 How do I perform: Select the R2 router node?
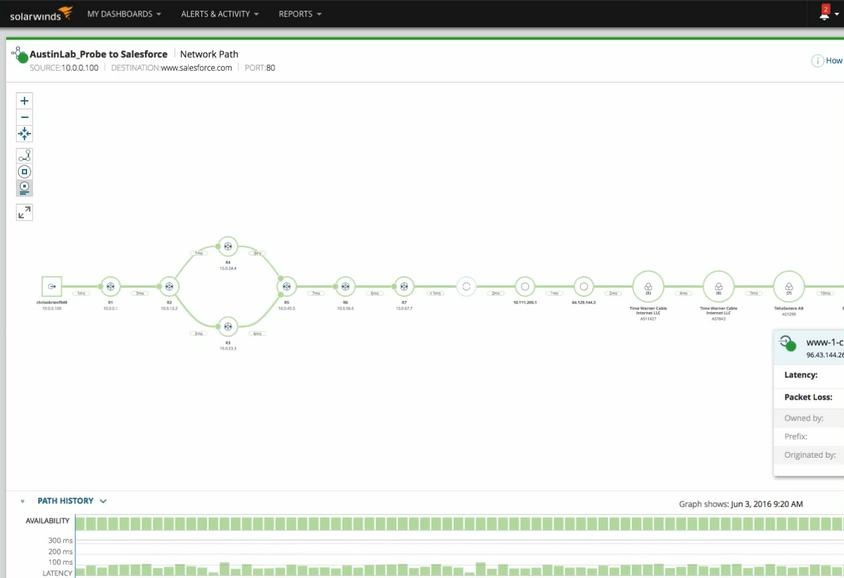click(x=169, y=286)
